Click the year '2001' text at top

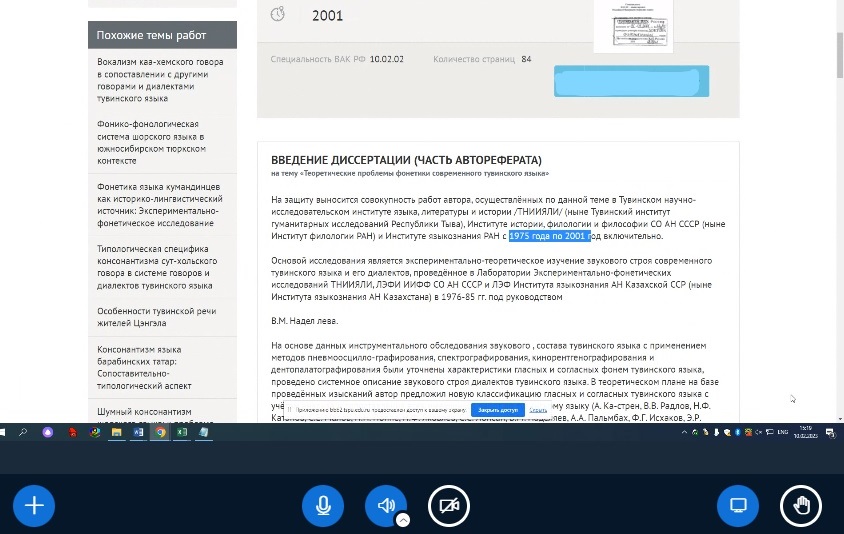tap(327, 16)
